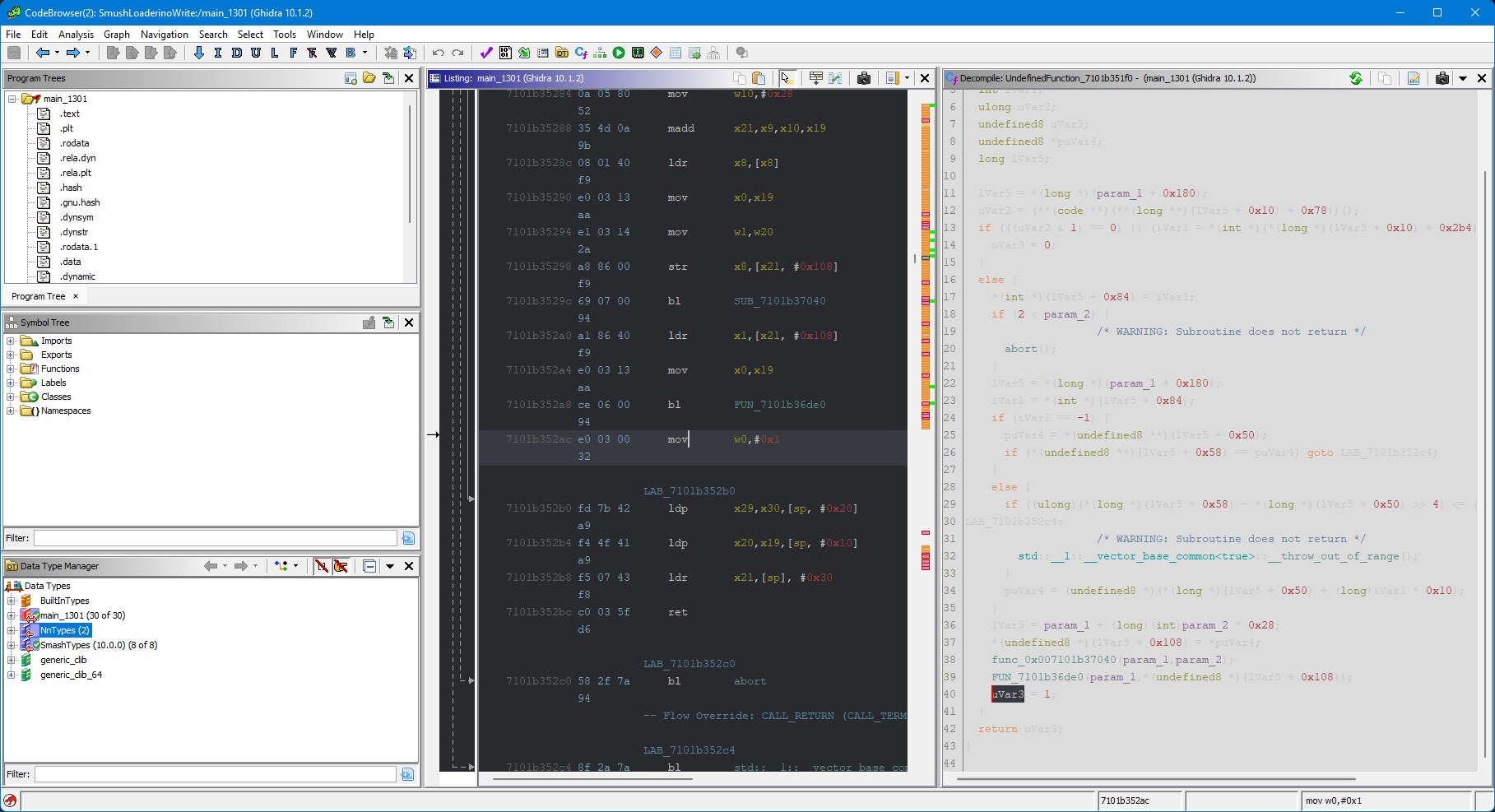This screenshot has height=812, width=1495.
Task: Click the Undo toolbar icon
Action: click(439, 53)
